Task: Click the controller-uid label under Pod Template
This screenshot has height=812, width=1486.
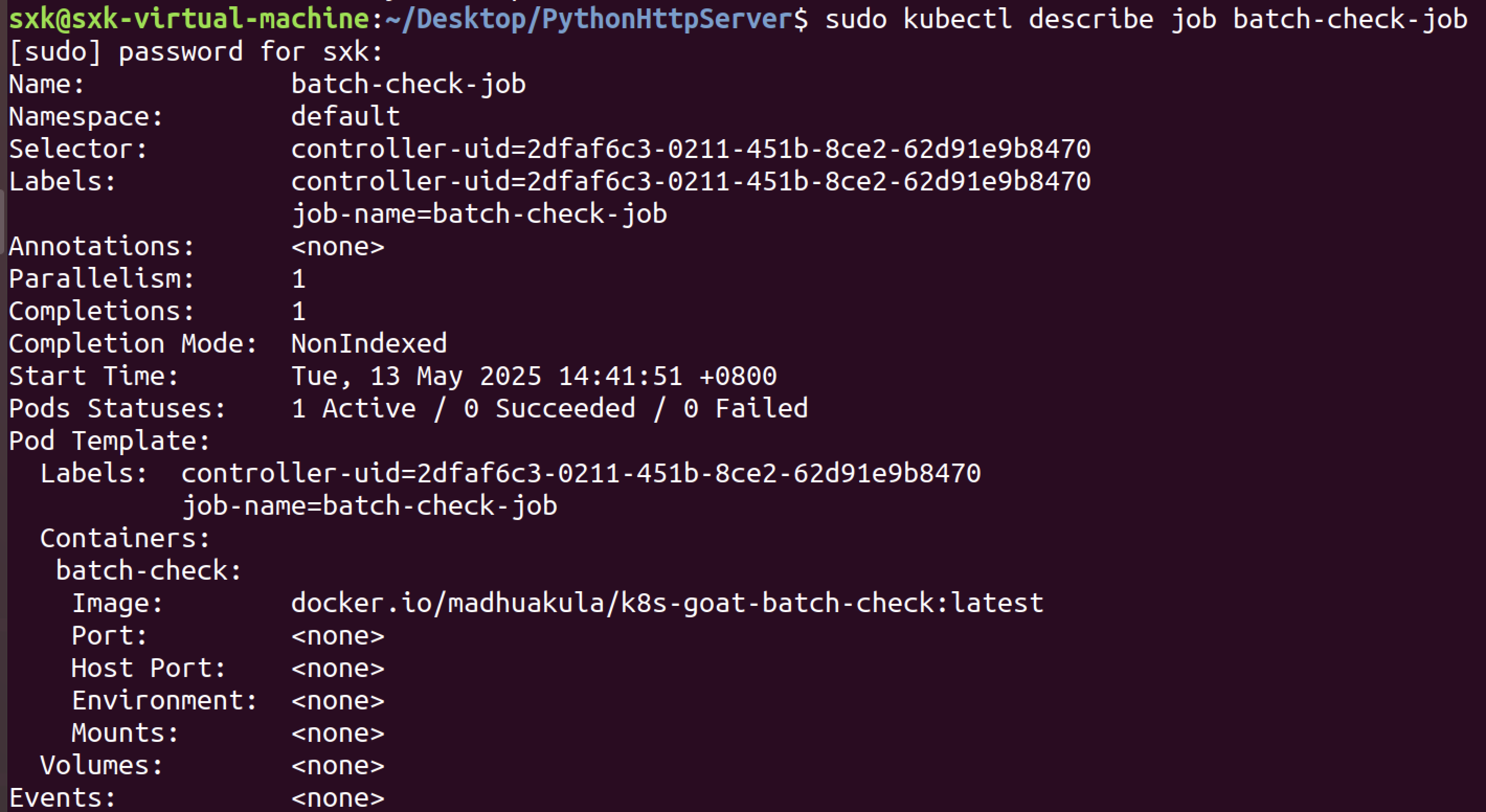Action: [x=580, y=473]
